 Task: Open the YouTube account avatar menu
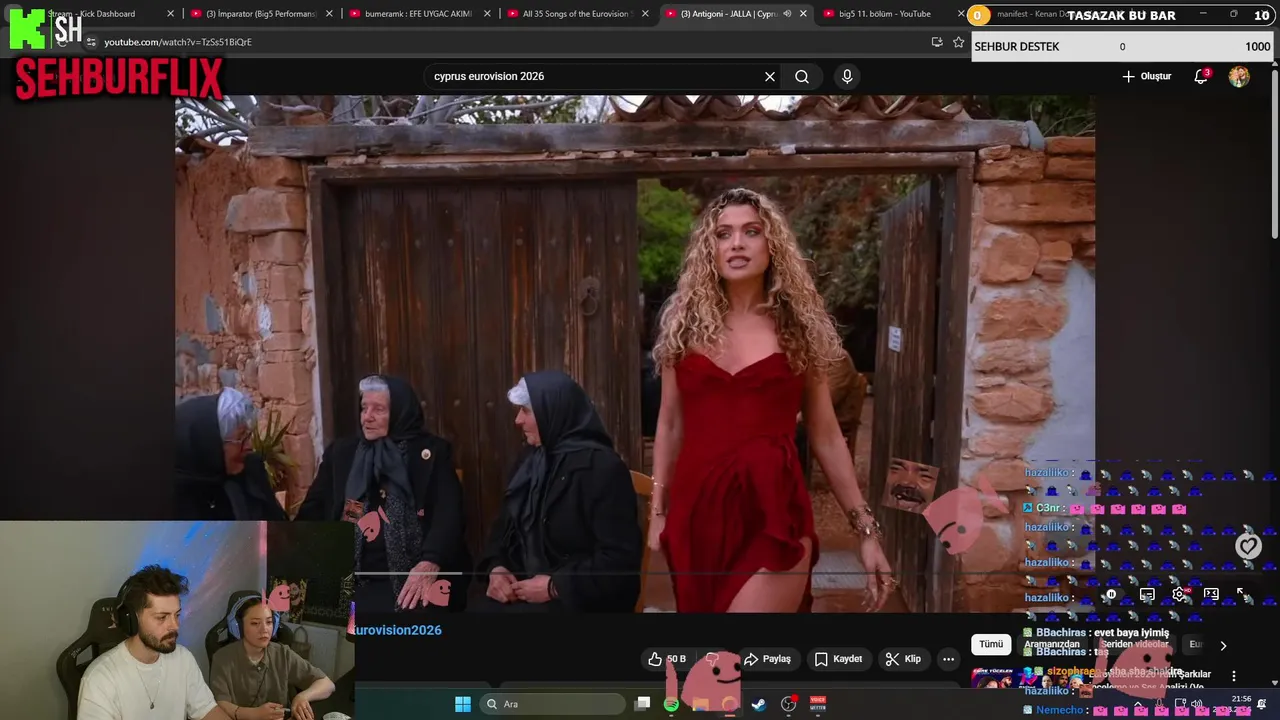click(x=1239, y=77)
